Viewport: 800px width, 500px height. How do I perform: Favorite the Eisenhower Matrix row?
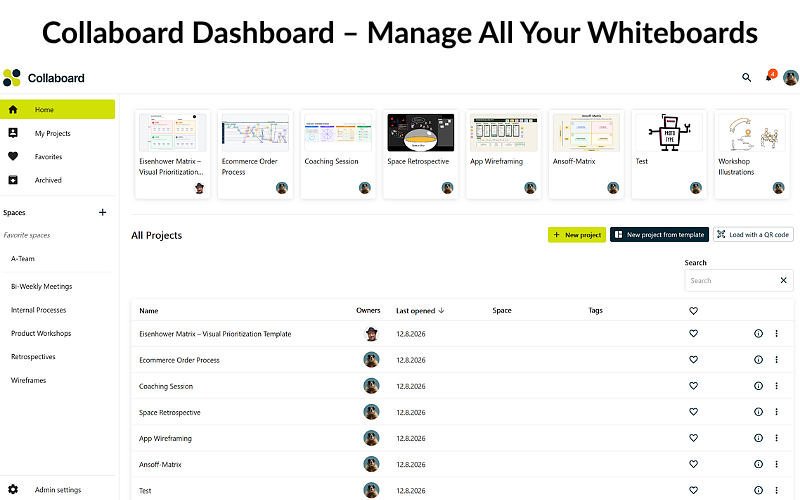[693, 333]
